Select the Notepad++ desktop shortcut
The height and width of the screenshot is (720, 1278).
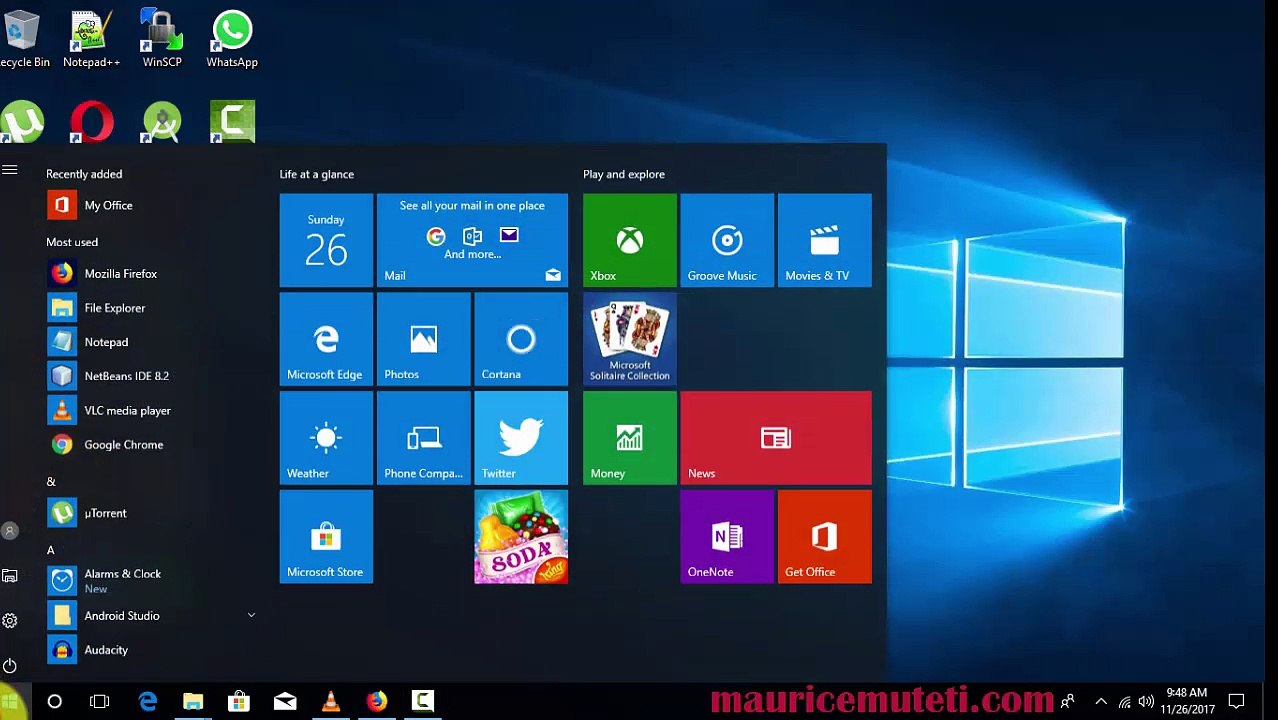click(91, 40)
